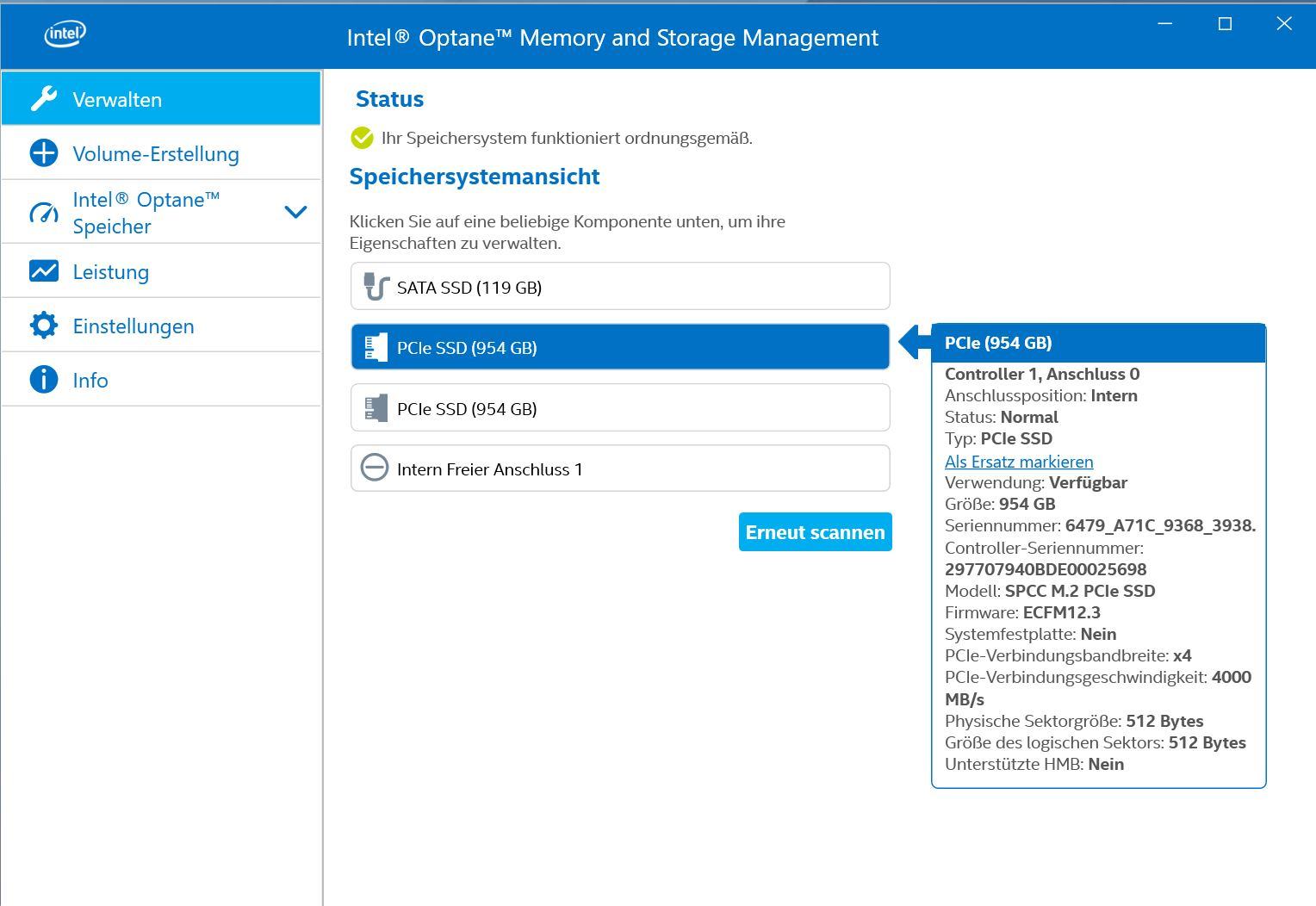Image resolution: width=1316 pixels, height=906 pixels.
Task: Click the Speichersystem funktioniert ordnungsgemäß message
Action: [567, 138]
